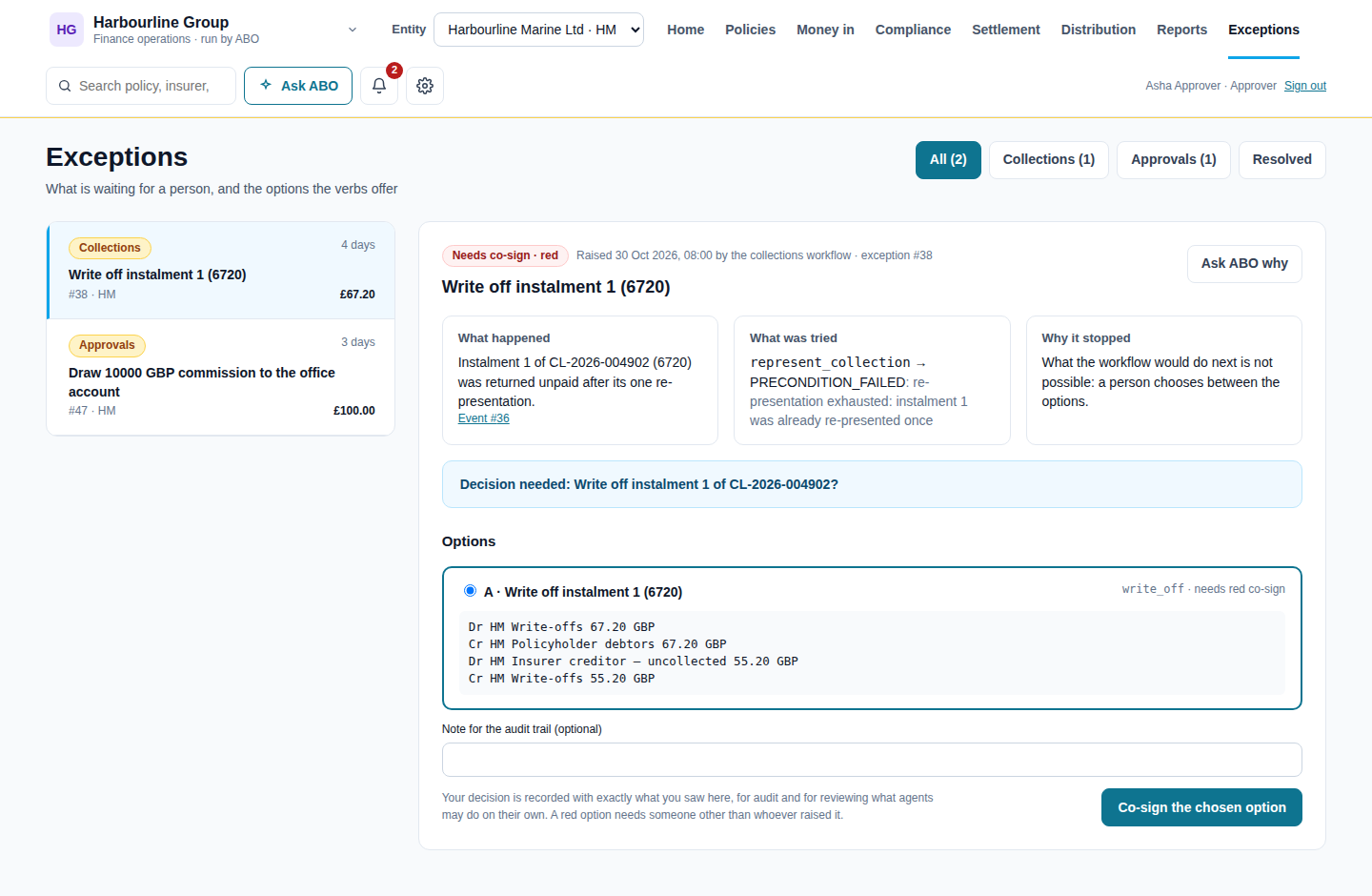Open the Entity dropdown

[538, 30]
